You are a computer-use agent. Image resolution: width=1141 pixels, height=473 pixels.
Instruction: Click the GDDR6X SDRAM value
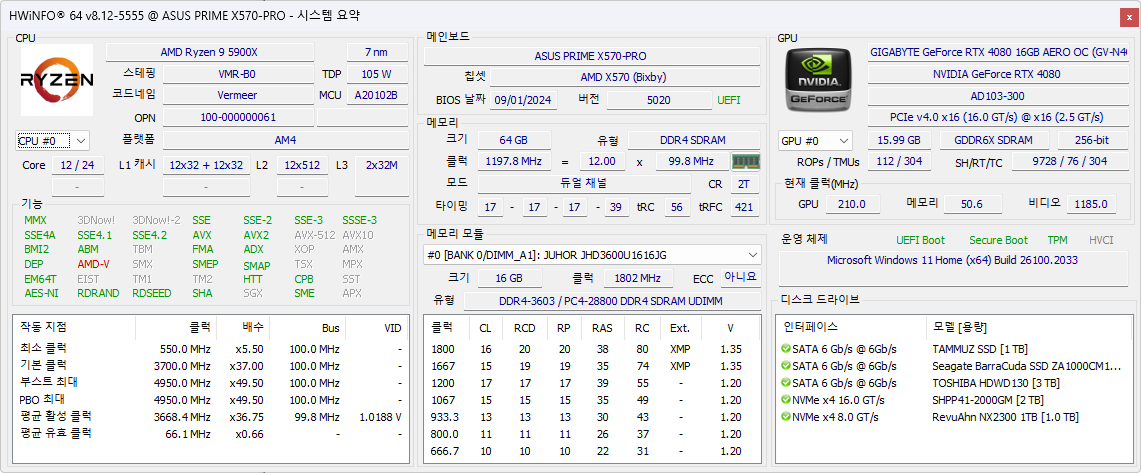(x=995, y=140)
